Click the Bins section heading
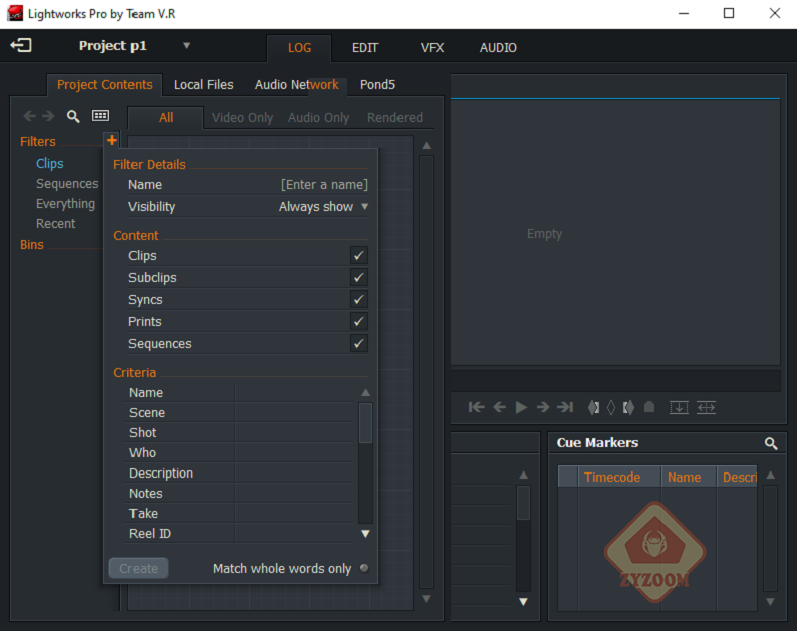The image size is (797, 631). tap(32, 245)
